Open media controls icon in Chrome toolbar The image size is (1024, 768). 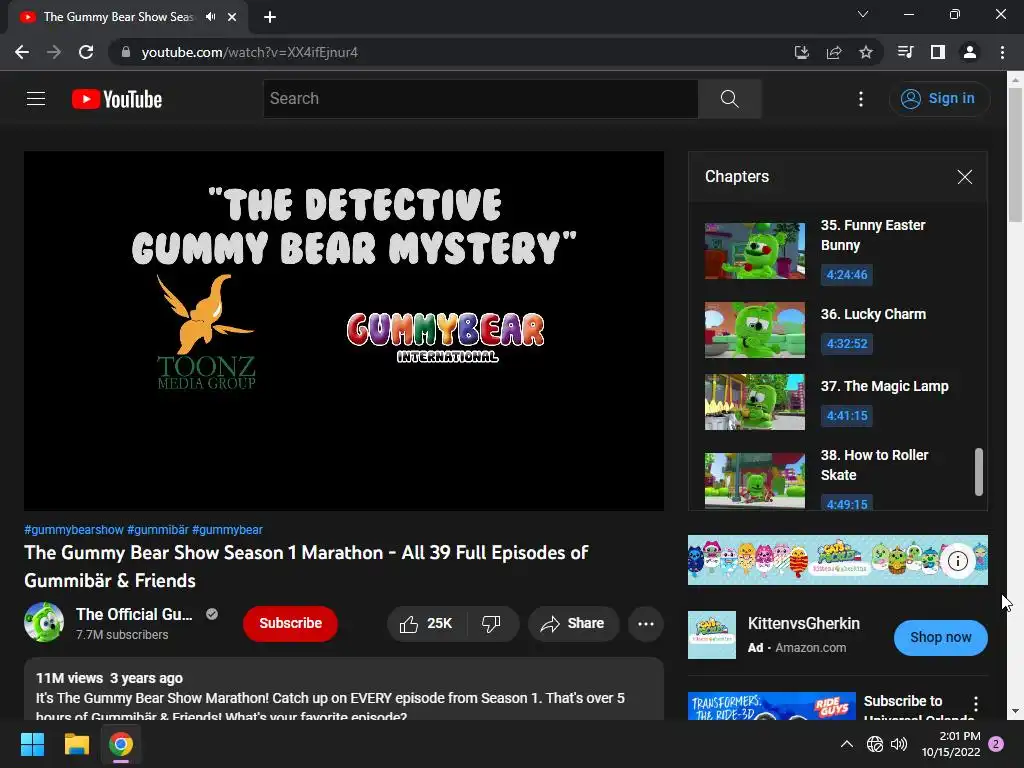905,52
